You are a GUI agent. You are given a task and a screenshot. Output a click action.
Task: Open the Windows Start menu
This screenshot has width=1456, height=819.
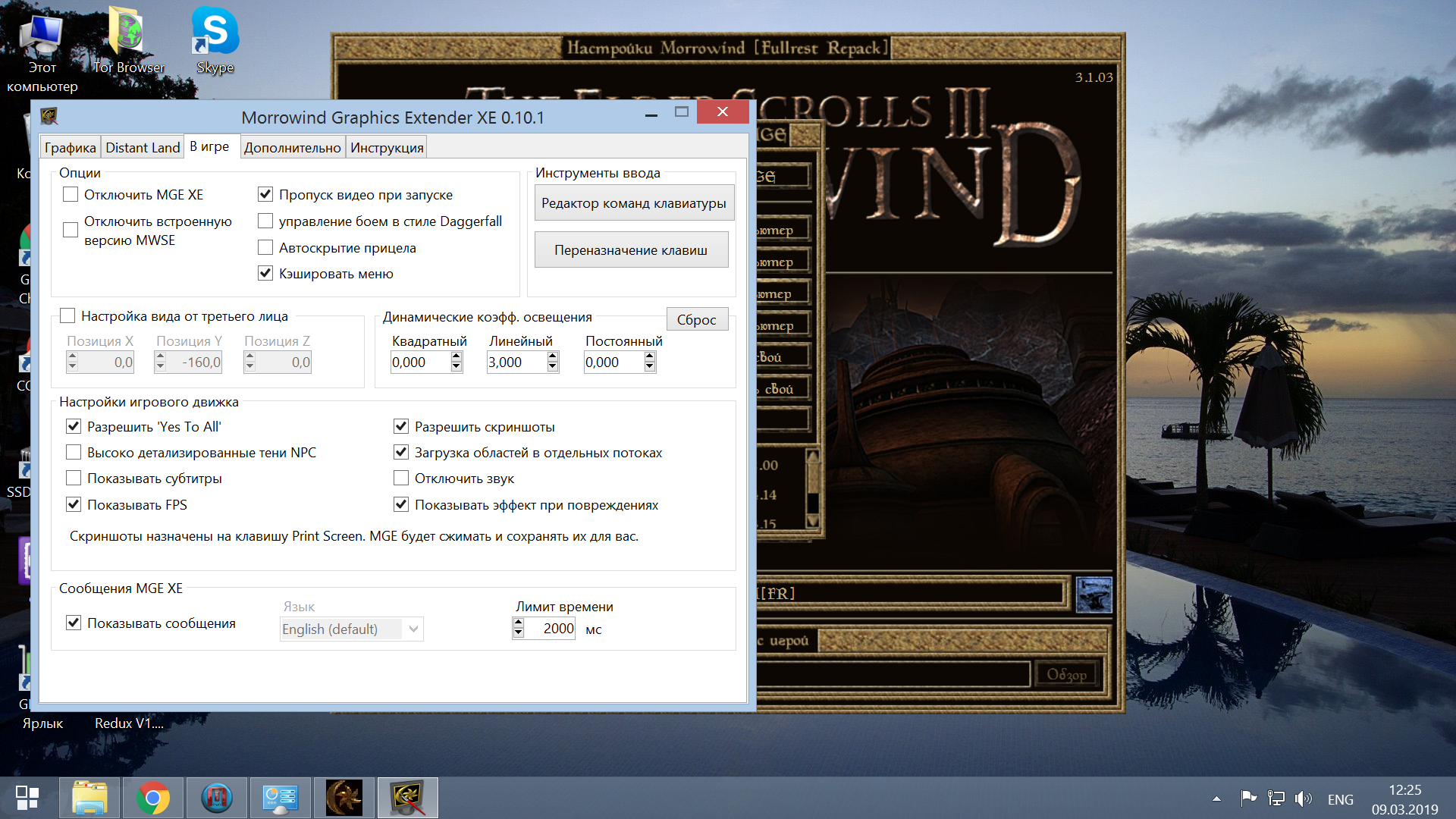click(x=27, y=798)
